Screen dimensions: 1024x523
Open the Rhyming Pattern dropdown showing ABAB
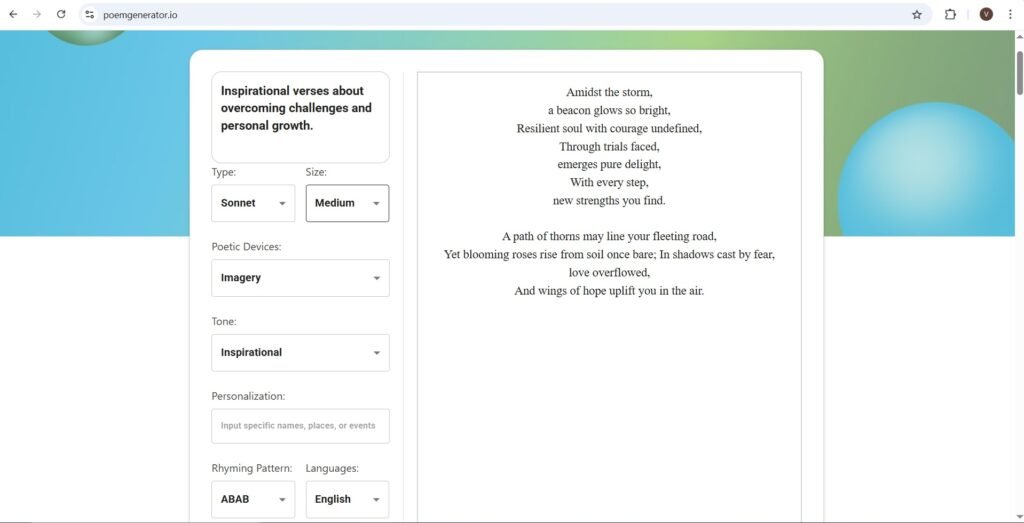pos(253,499)
